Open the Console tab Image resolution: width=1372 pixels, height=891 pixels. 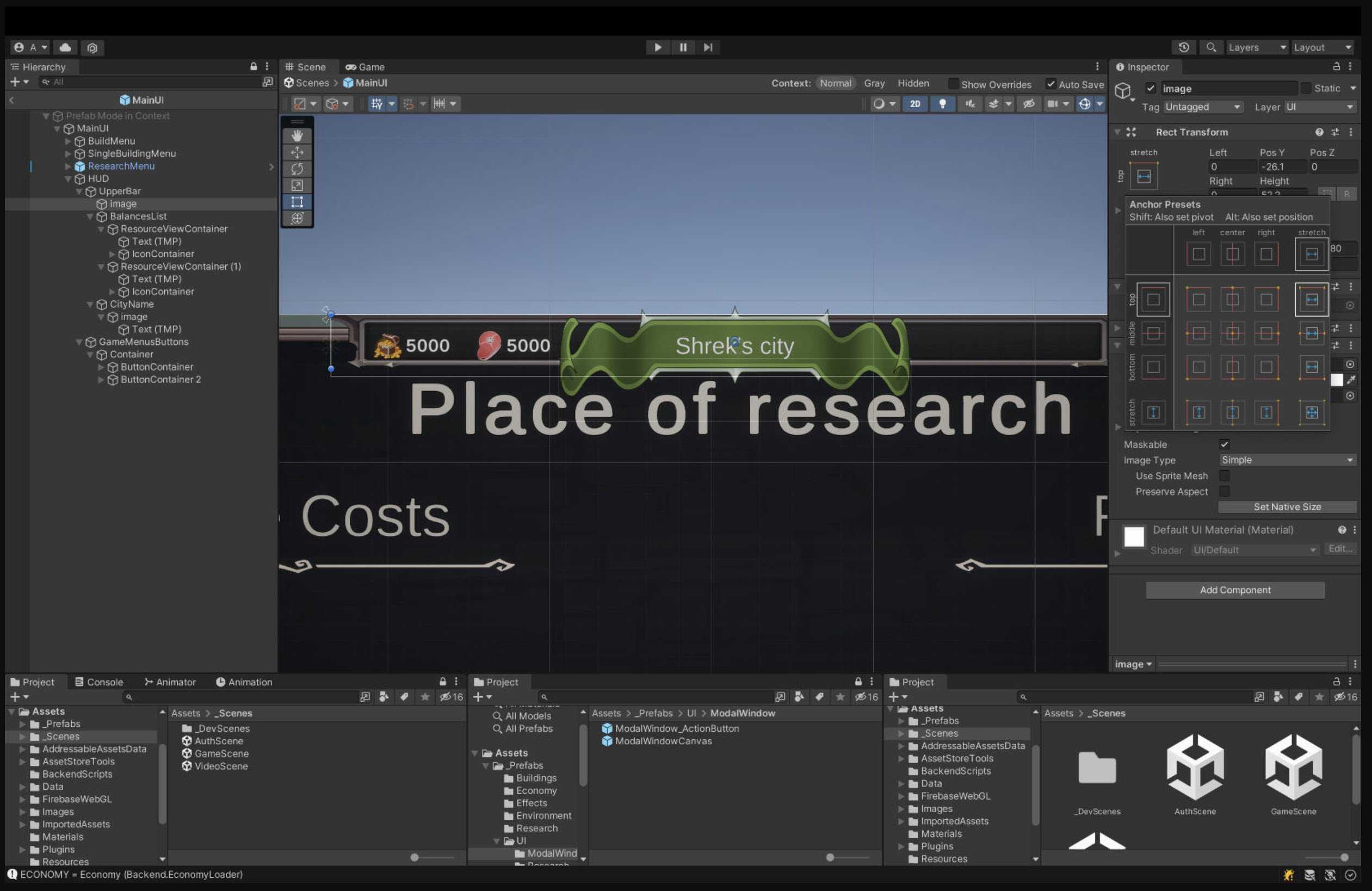tap(99, 682)
